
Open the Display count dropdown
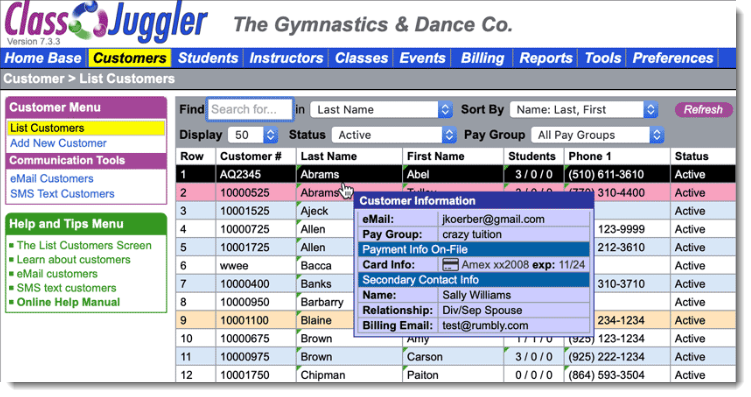pyautogui.click(x=253, y=135)
